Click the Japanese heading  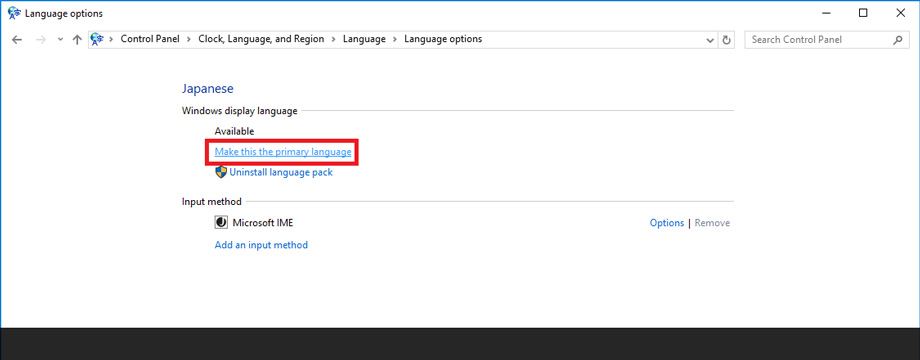point(208,89)
